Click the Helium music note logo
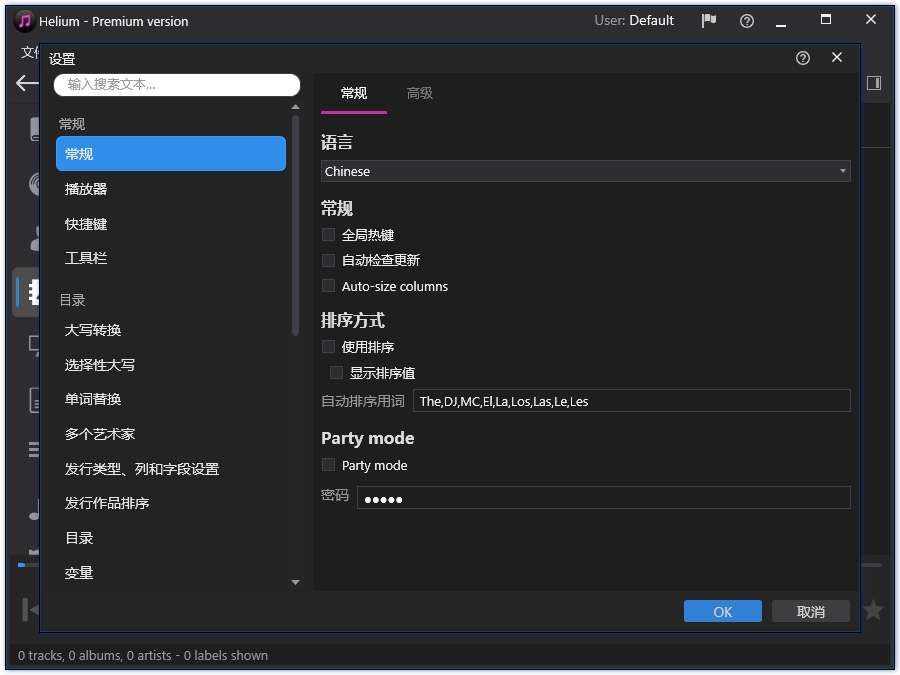 [x=22, y=20]
